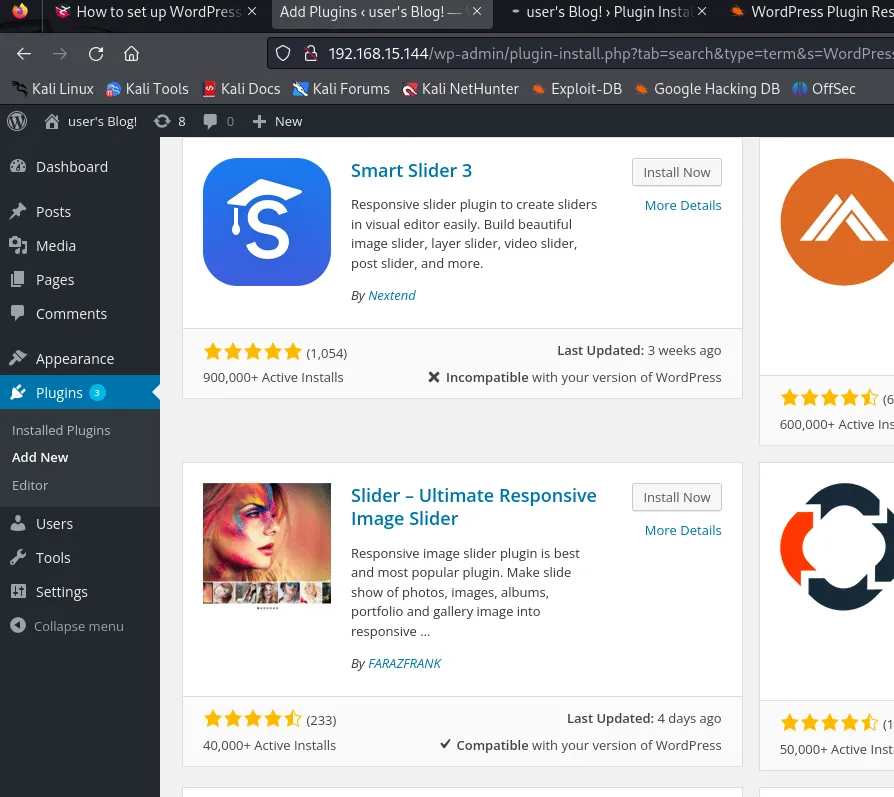Select Add New plugins submenu
894x797 pixels.
click(40, 457)
